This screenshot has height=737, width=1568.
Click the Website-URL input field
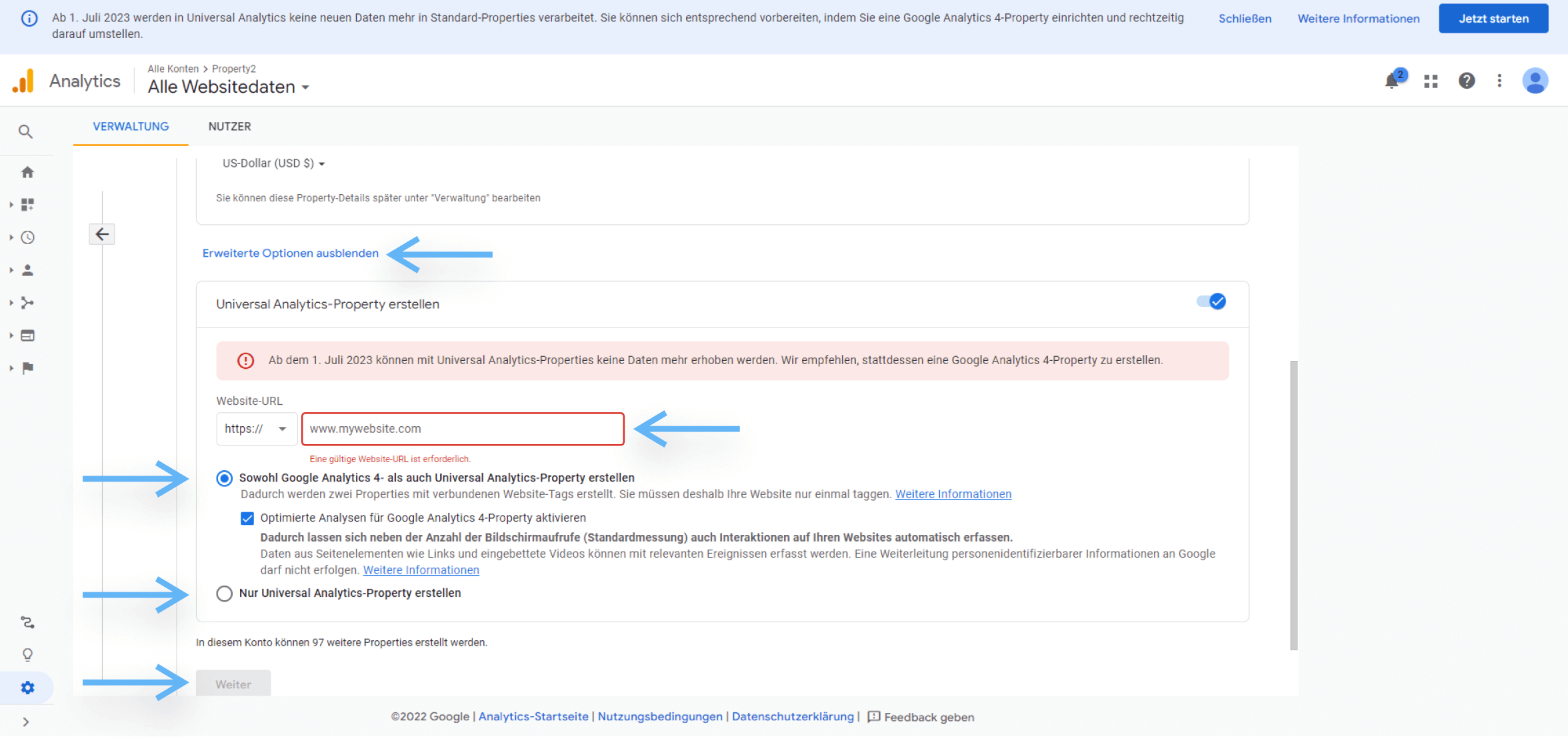[x=463, y=429]
